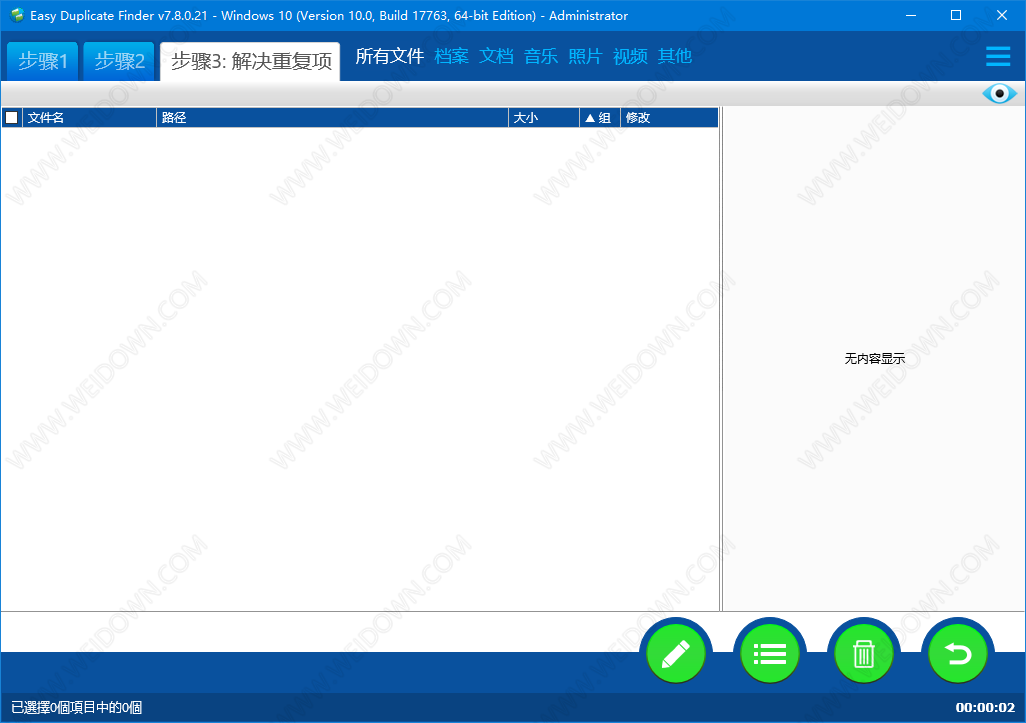Minimize the Easy Duplicate Finder window

pos(911,15)
